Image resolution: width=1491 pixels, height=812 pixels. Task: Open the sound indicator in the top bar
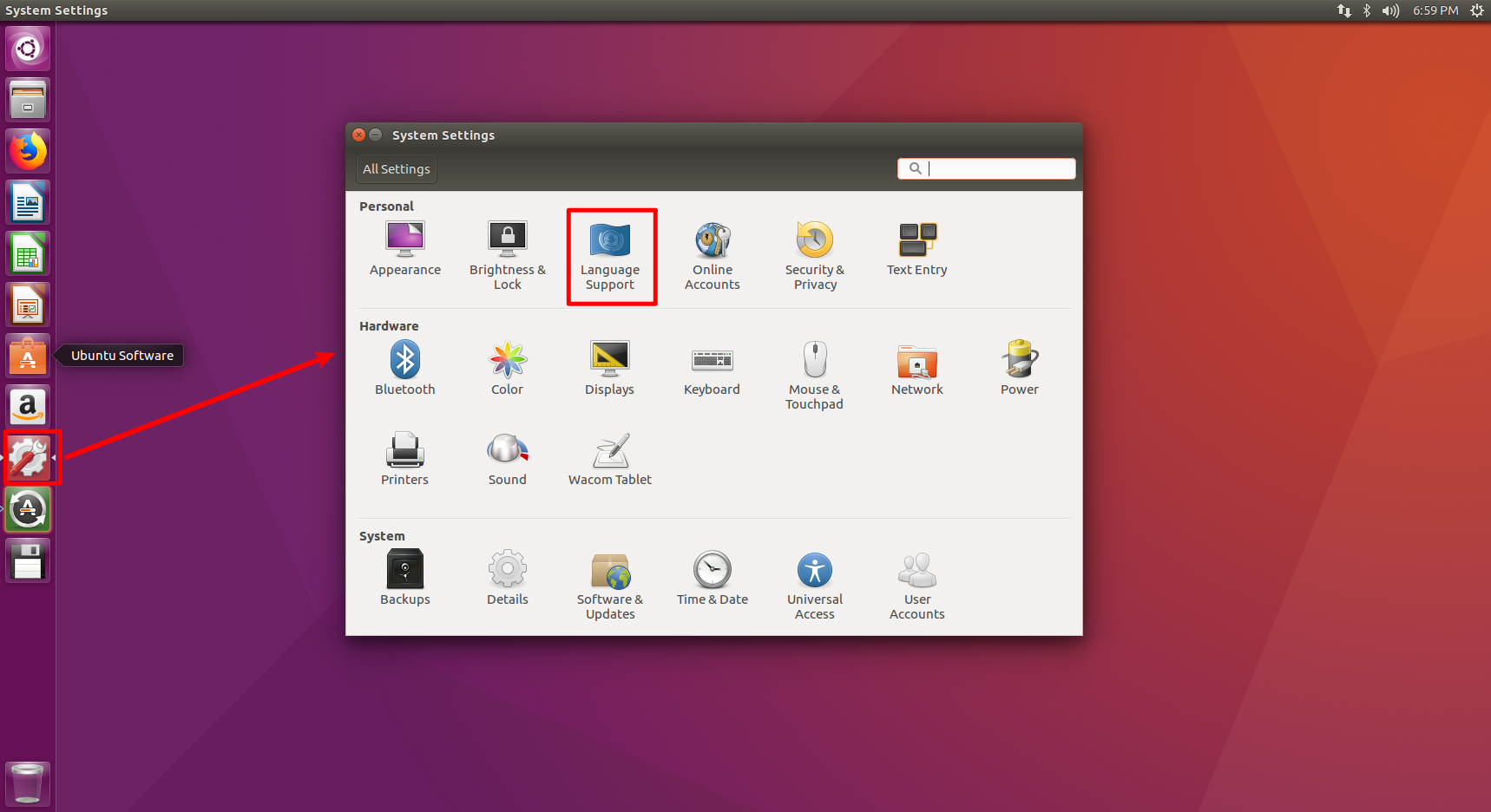(1389, 10)
